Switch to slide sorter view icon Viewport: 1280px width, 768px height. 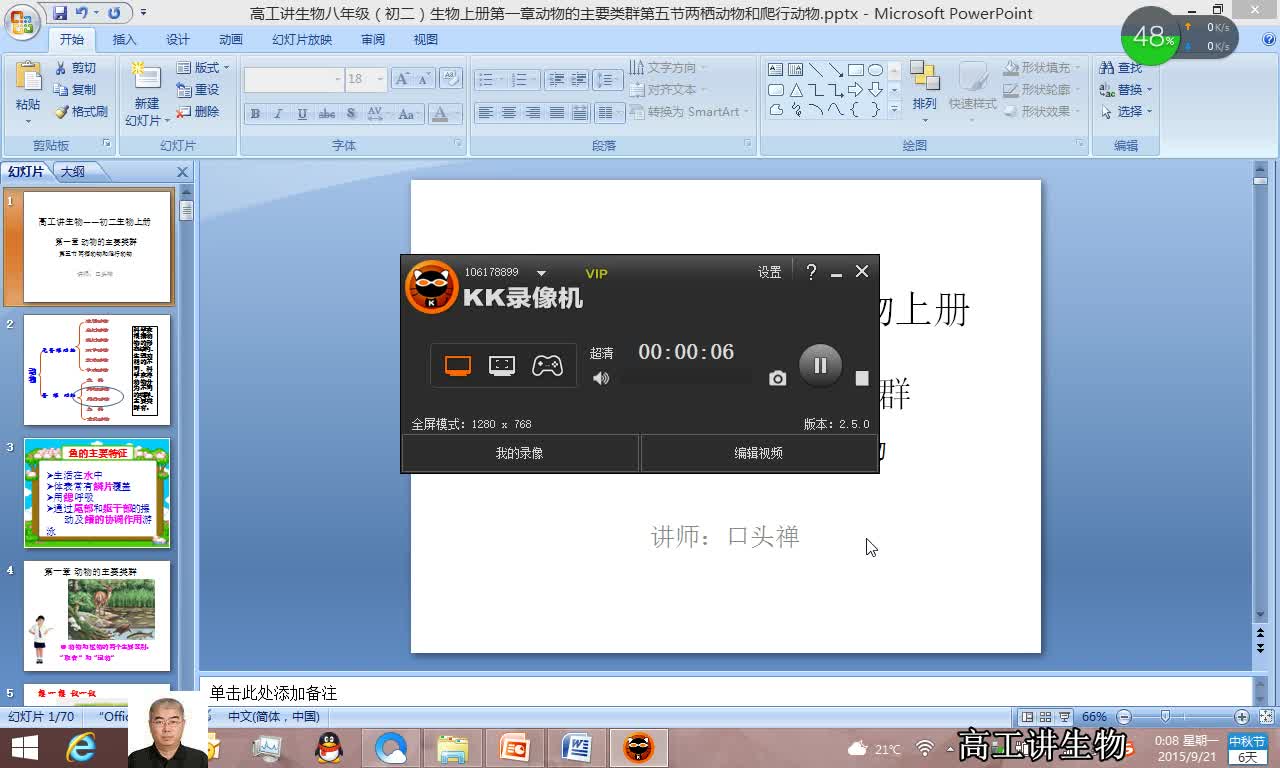point(1045,717)
